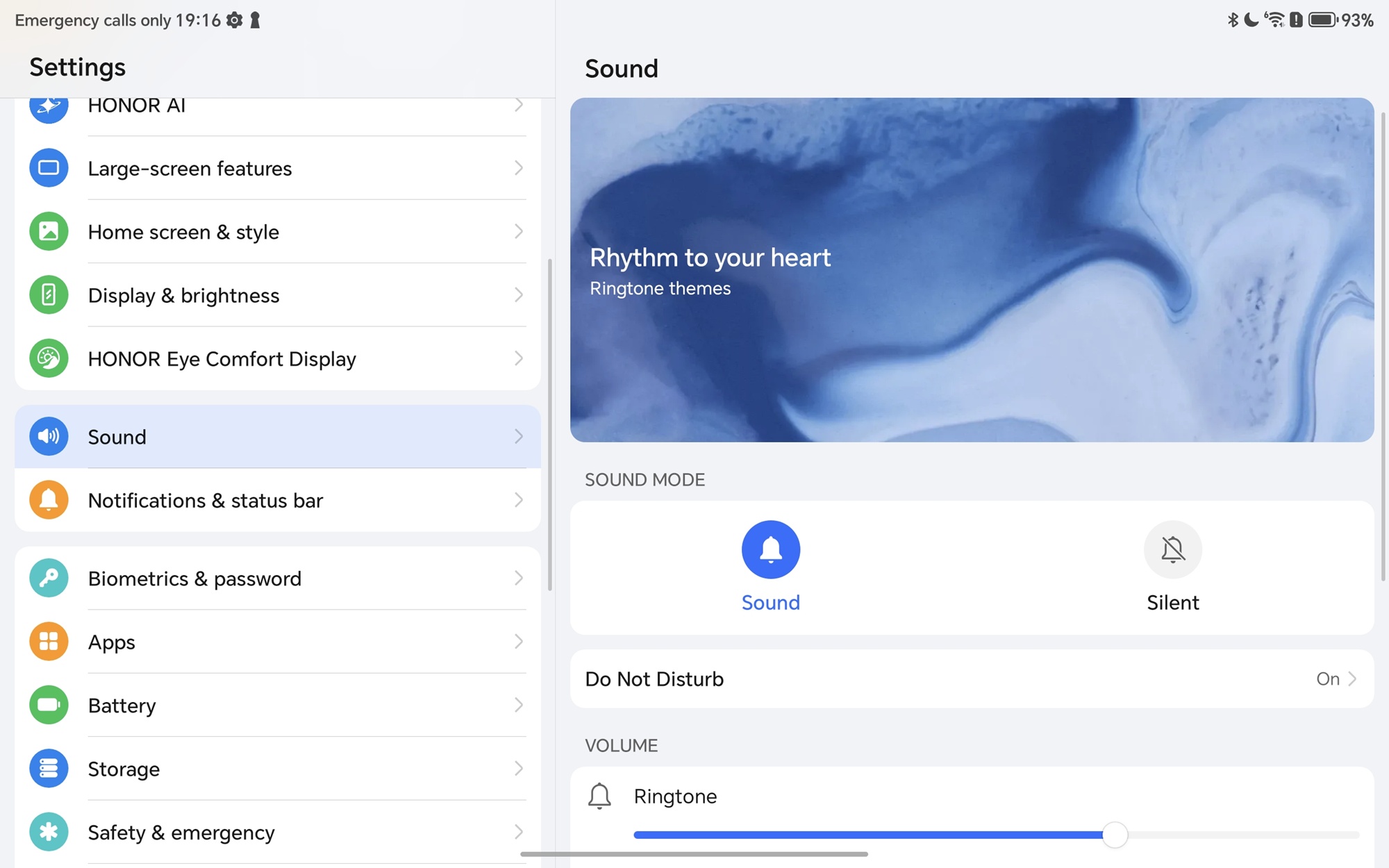The height and width of the screenshot is (868, 1389).
Task: Click the blue Storage icon
Action: [x=49, y=768]
